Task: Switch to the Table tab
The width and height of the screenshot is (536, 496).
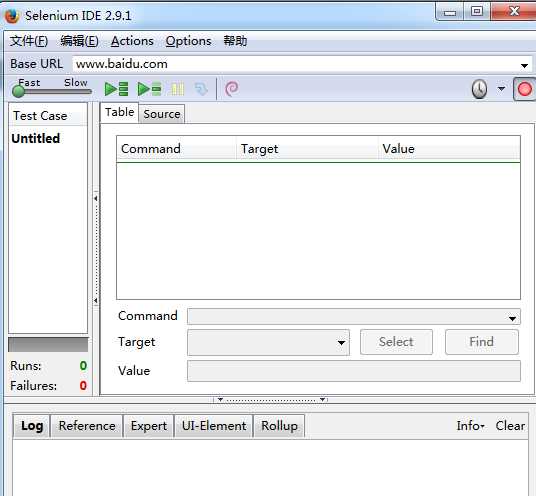Action: coord(119,112)
